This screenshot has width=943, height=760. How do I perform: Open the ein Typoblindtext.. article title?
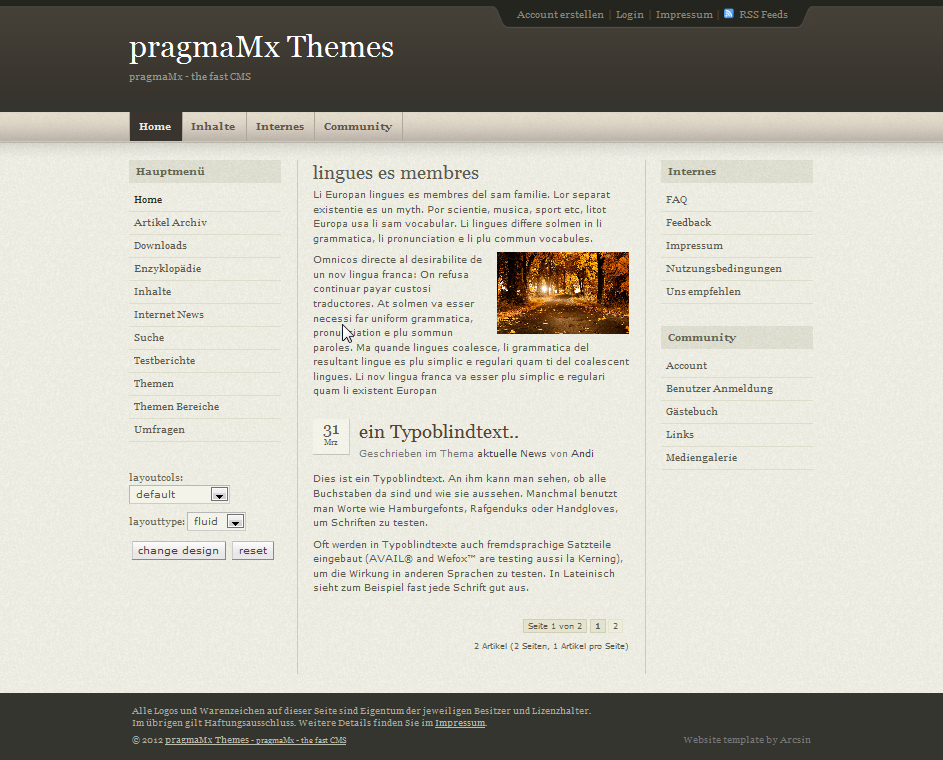click(x=439, y=432)
